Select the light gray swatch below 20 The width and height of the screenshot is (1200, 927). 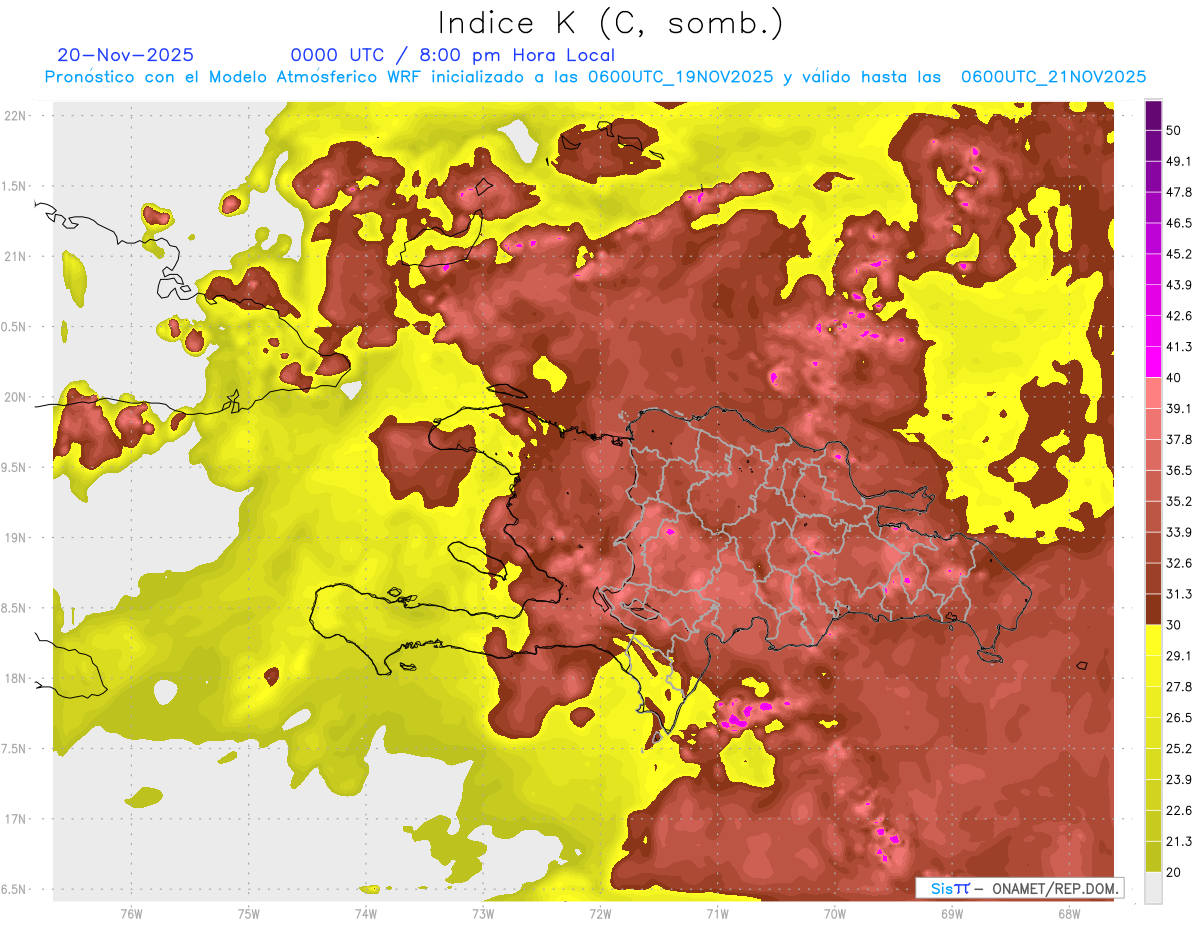(1153, 887)
